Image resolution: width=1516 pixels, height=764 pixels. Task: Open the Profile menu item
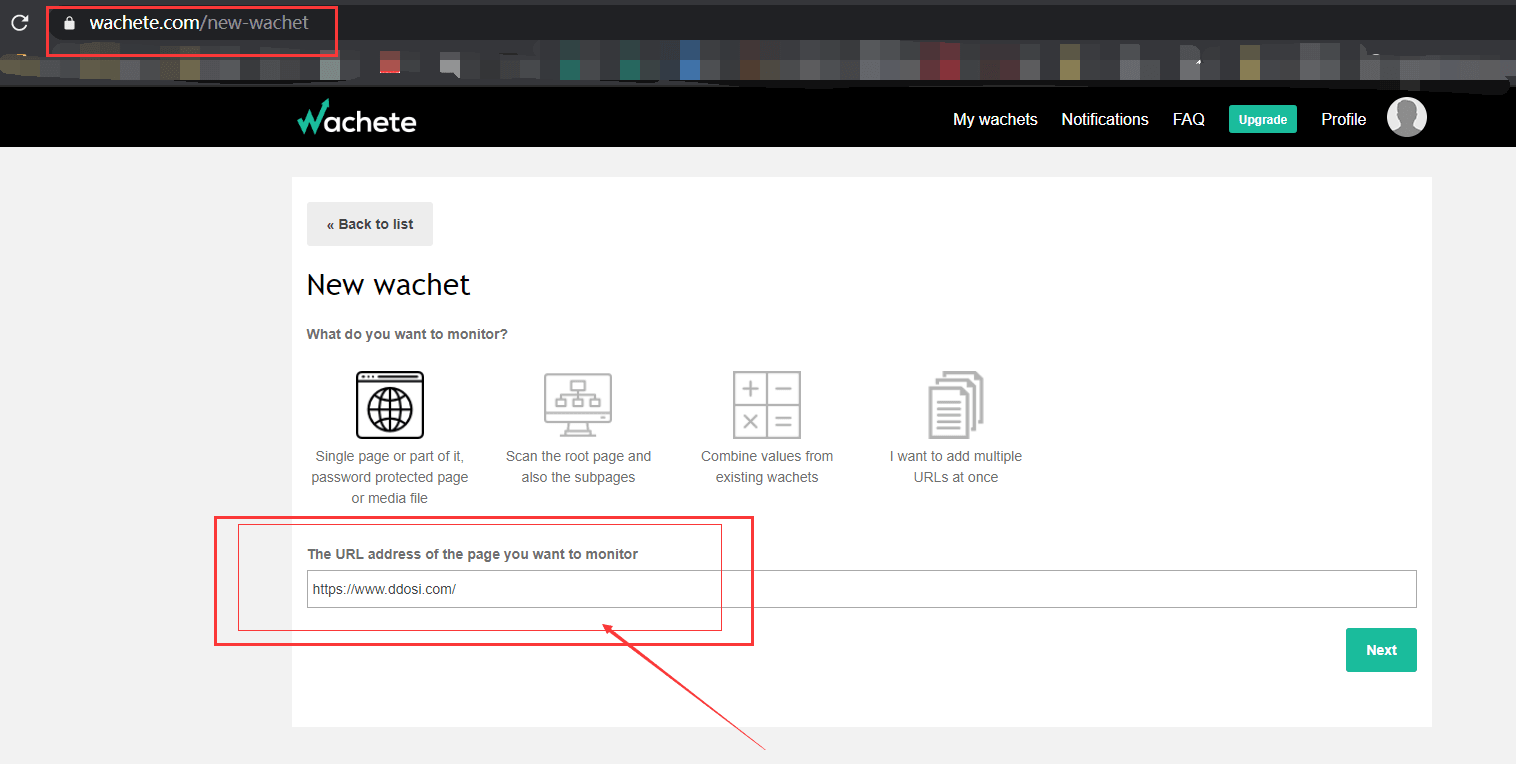[x=1343, y=119]
